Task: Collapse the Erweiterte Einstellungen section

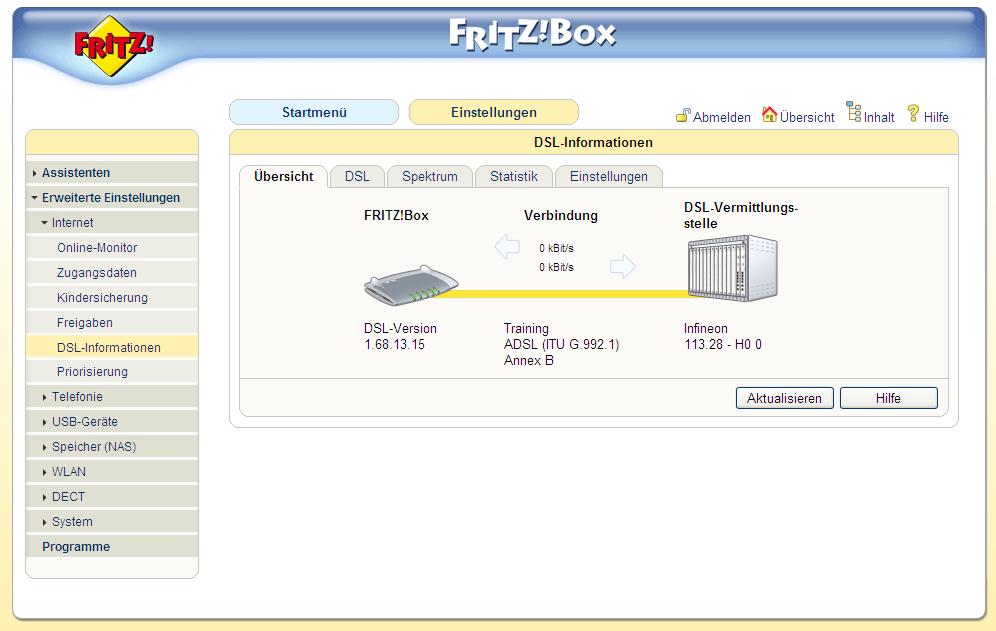Action: click(110, 198)
